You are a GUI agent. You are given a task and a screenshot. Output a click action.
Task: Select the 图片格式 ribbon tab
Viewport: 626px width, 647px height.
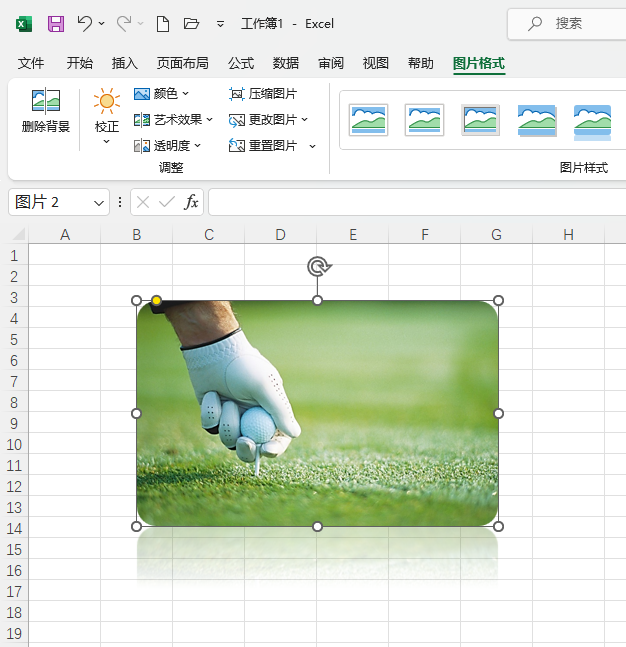click(x=479, y=64)
